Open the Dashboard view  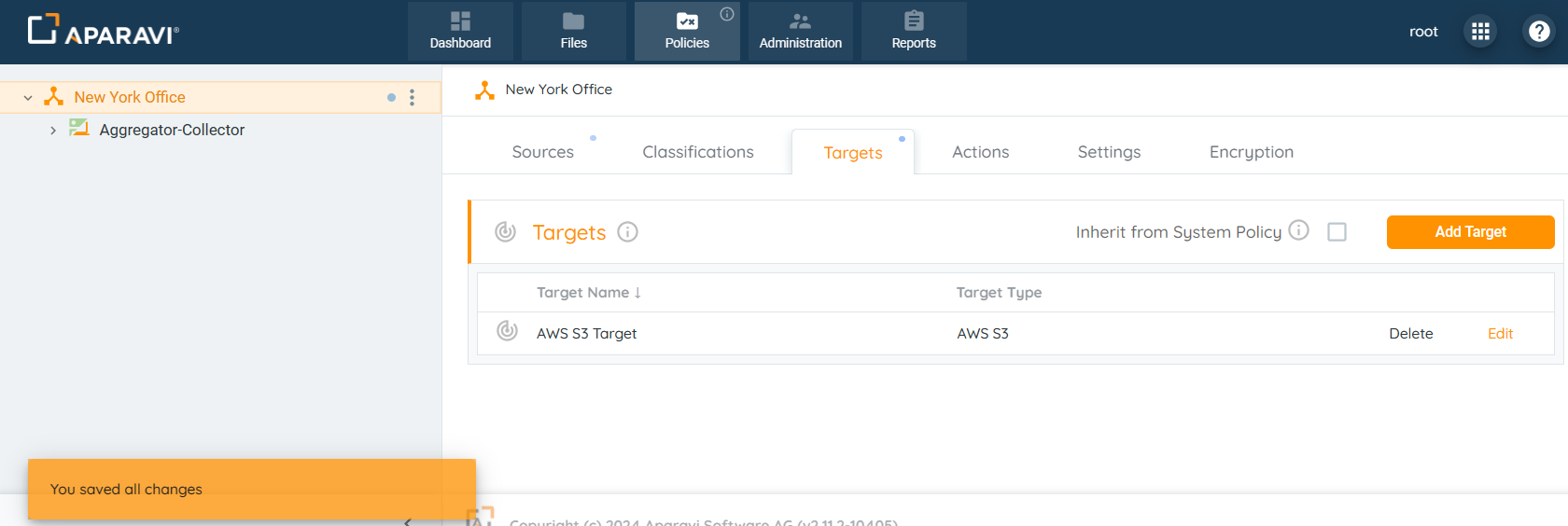tap(460, 32)
